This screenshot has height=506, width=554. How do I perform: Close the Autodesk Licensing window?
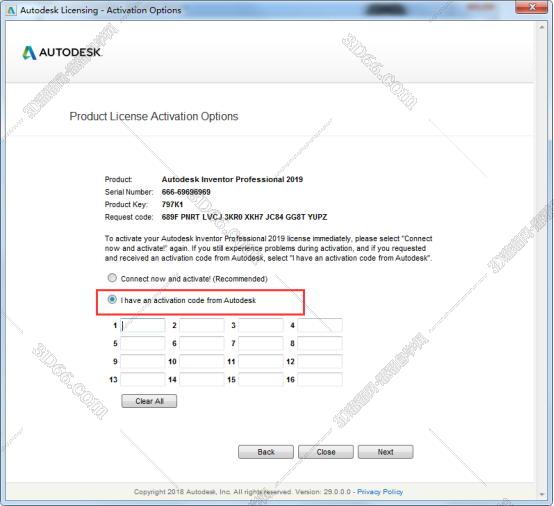click(x=532, y=7)
